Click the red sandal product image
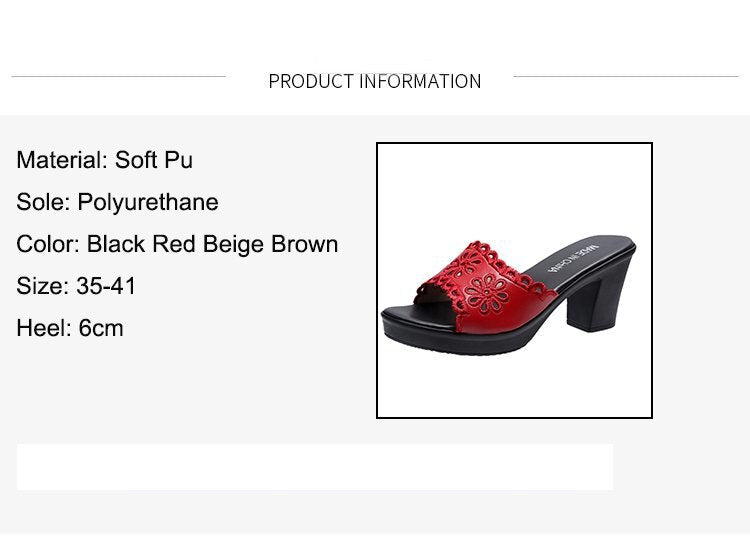 coord(514,280)
